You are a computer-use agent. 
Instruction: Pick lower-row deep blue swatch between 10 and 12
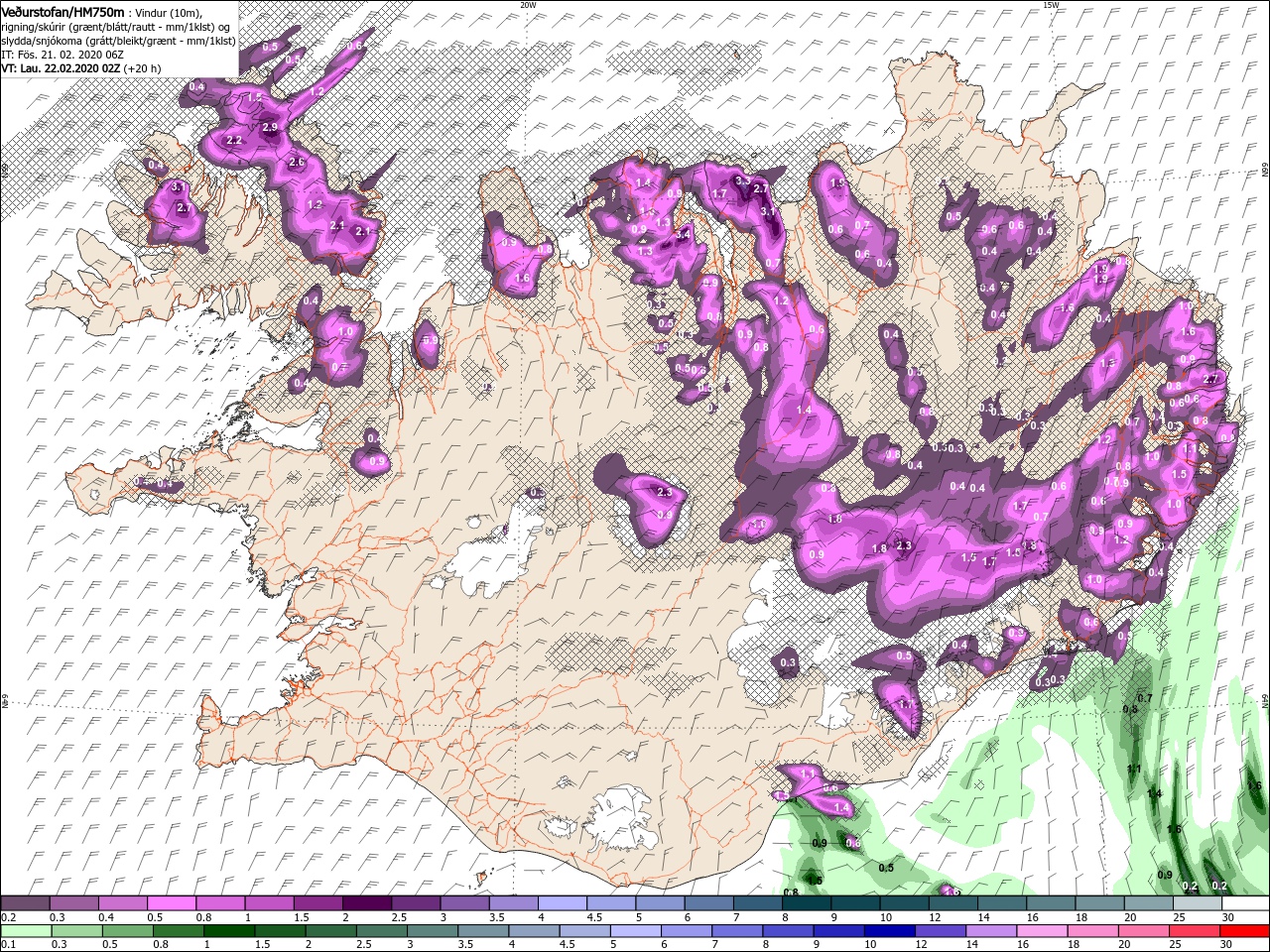[889, 931]
